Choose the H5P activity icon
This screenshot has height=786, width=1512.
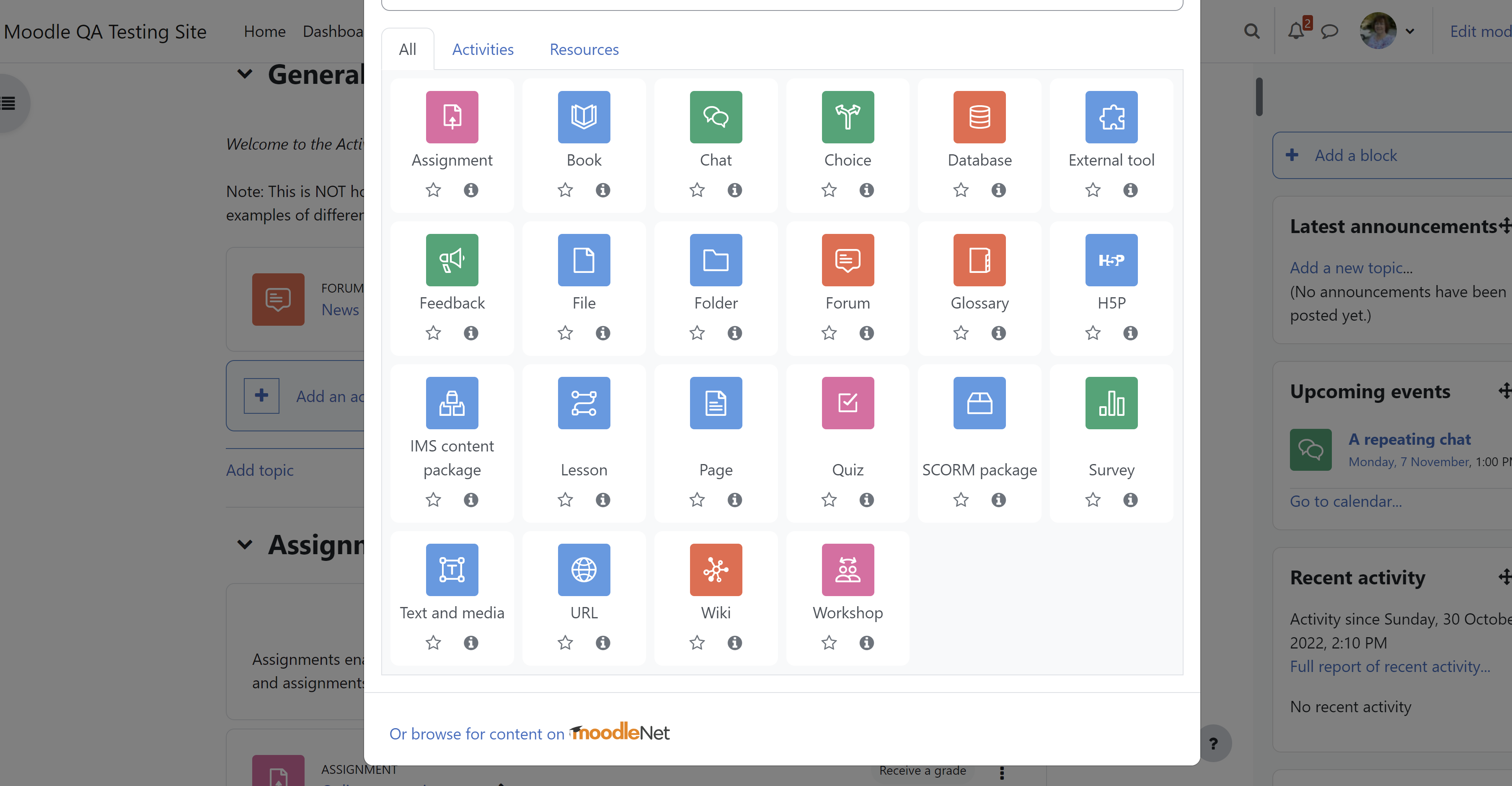[x=1112, y=260]
